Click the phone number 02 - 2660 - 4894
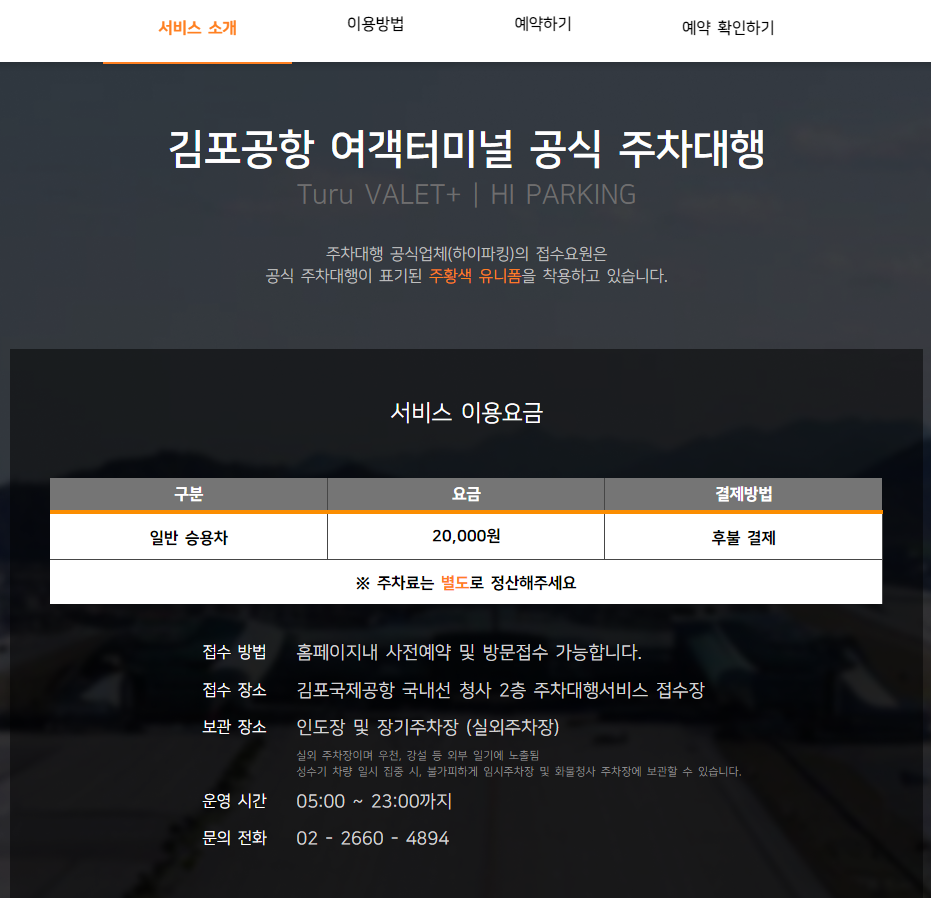The width and height of the screenshot is (931, 898). (x=373, y=838)
